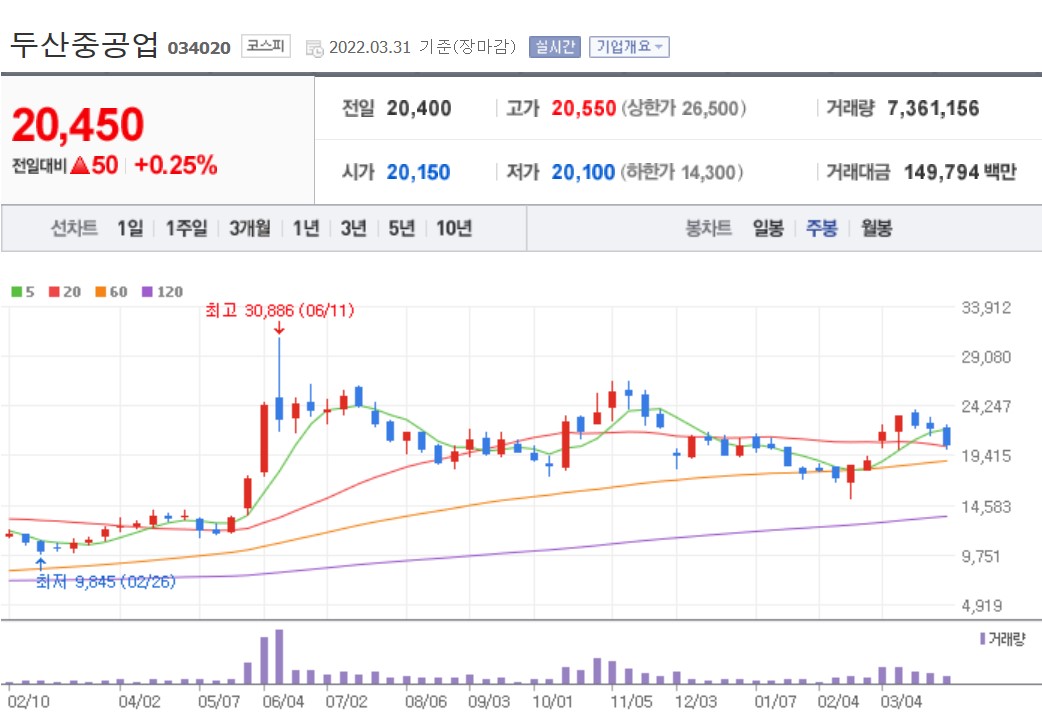Viewport: 1042px width, 720px height.
Task: Click the purple 120-period moving average swatch
Action: 148,291
